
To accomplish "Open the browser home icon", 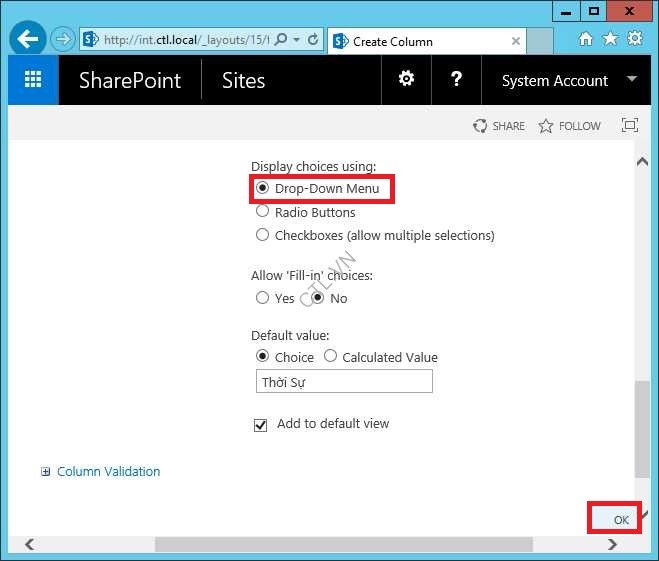I will click(586, 40).
